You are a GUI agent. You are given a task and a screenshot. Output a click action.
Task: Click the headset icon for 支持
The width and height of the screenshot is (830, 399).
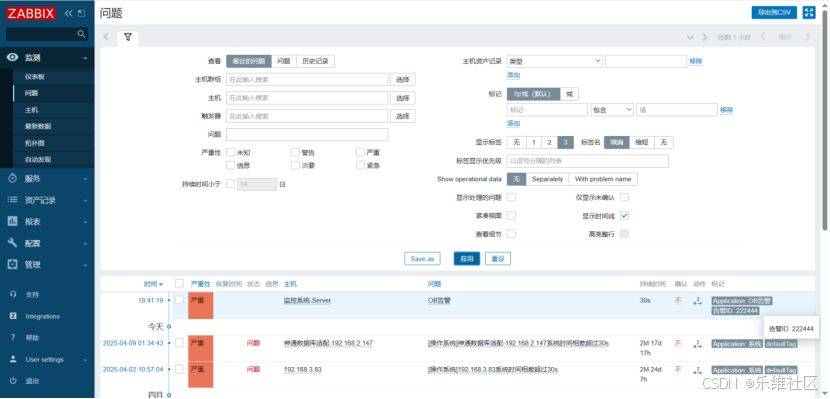[13, 295]
